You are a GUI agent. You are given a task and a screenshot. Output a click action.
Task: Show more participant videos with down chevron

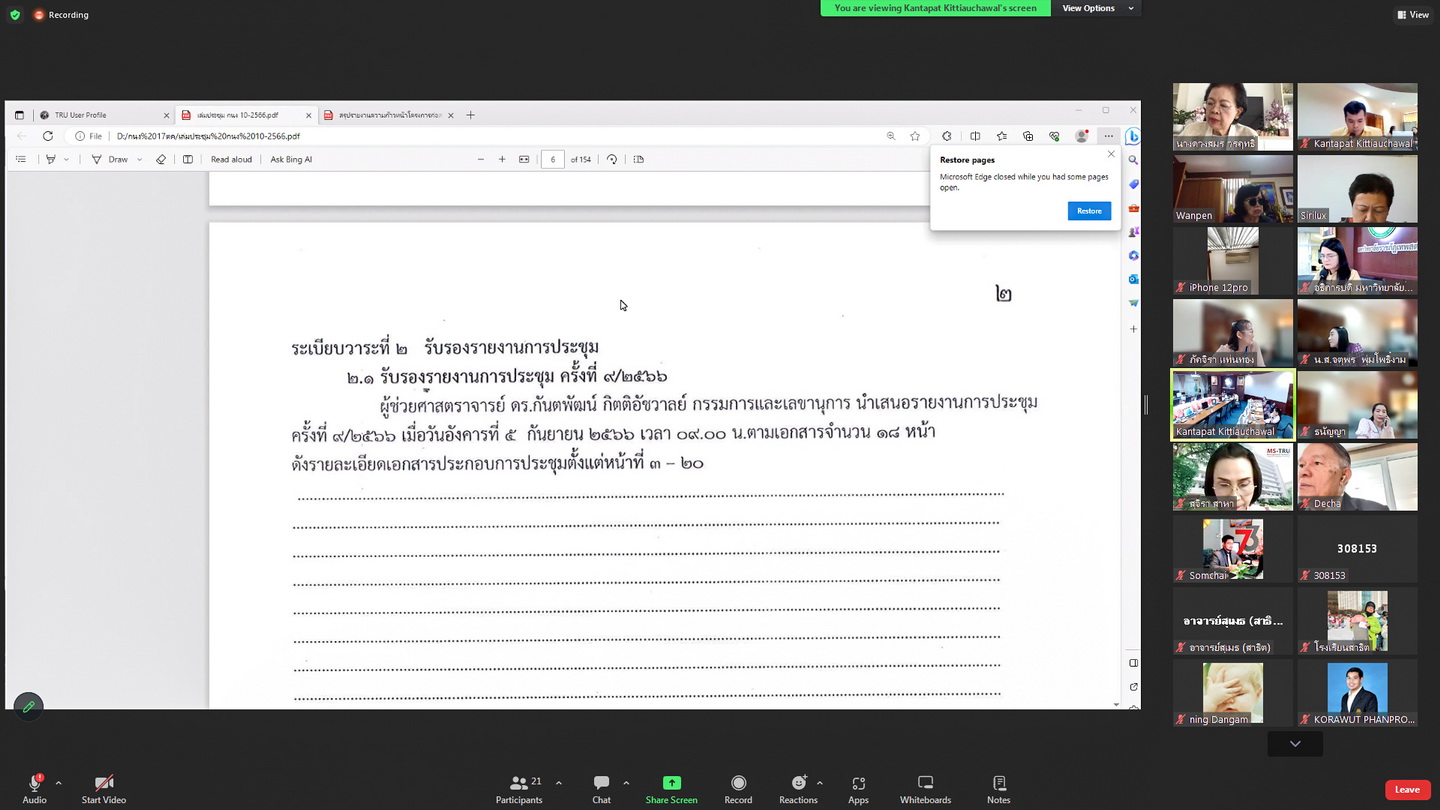(1295, 744)
